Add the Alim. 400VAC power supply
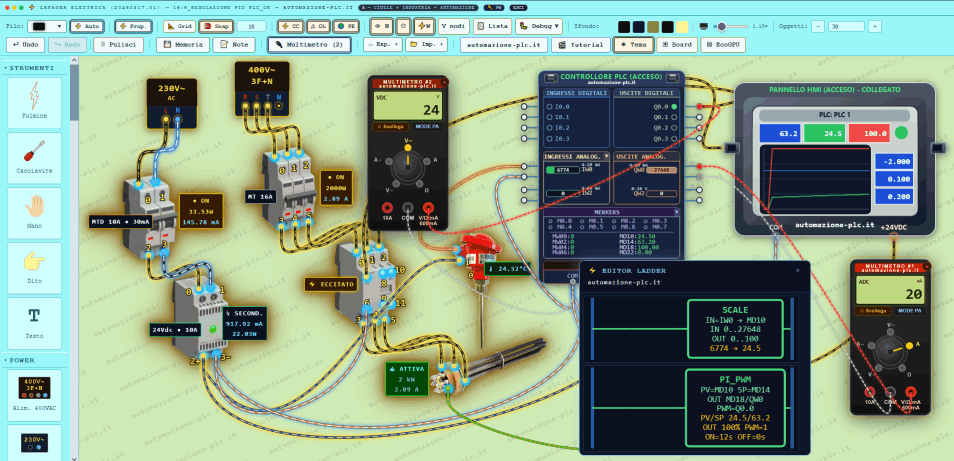 tap(34, 395)
